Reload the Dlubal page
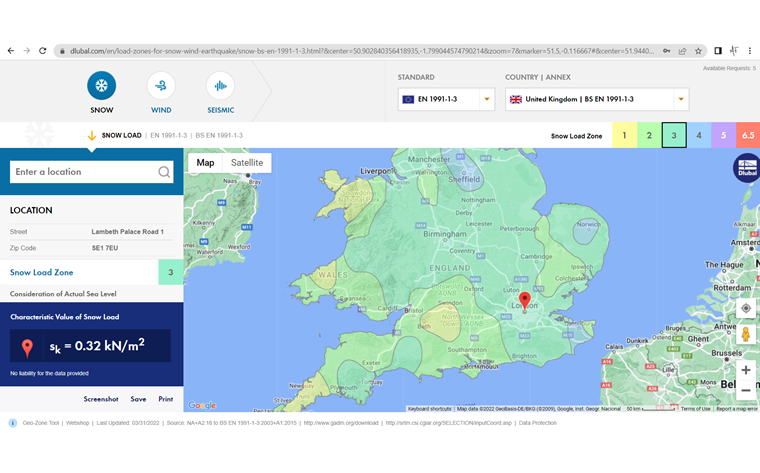Screen dimensions: 760x473 (43, 50)
